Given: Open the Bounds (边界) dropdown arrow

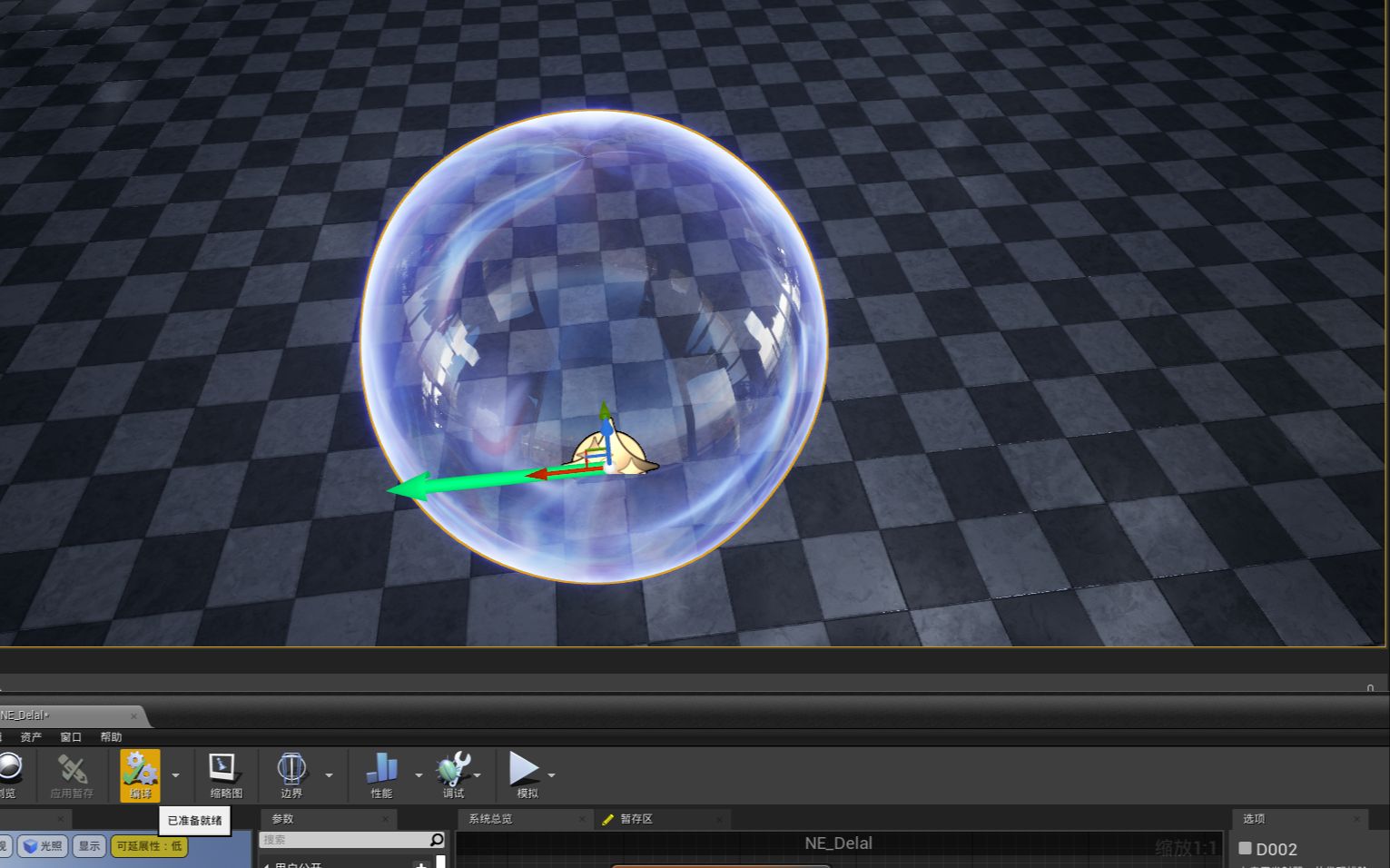Looking at the screenshot, I should [x=329, y=774].
